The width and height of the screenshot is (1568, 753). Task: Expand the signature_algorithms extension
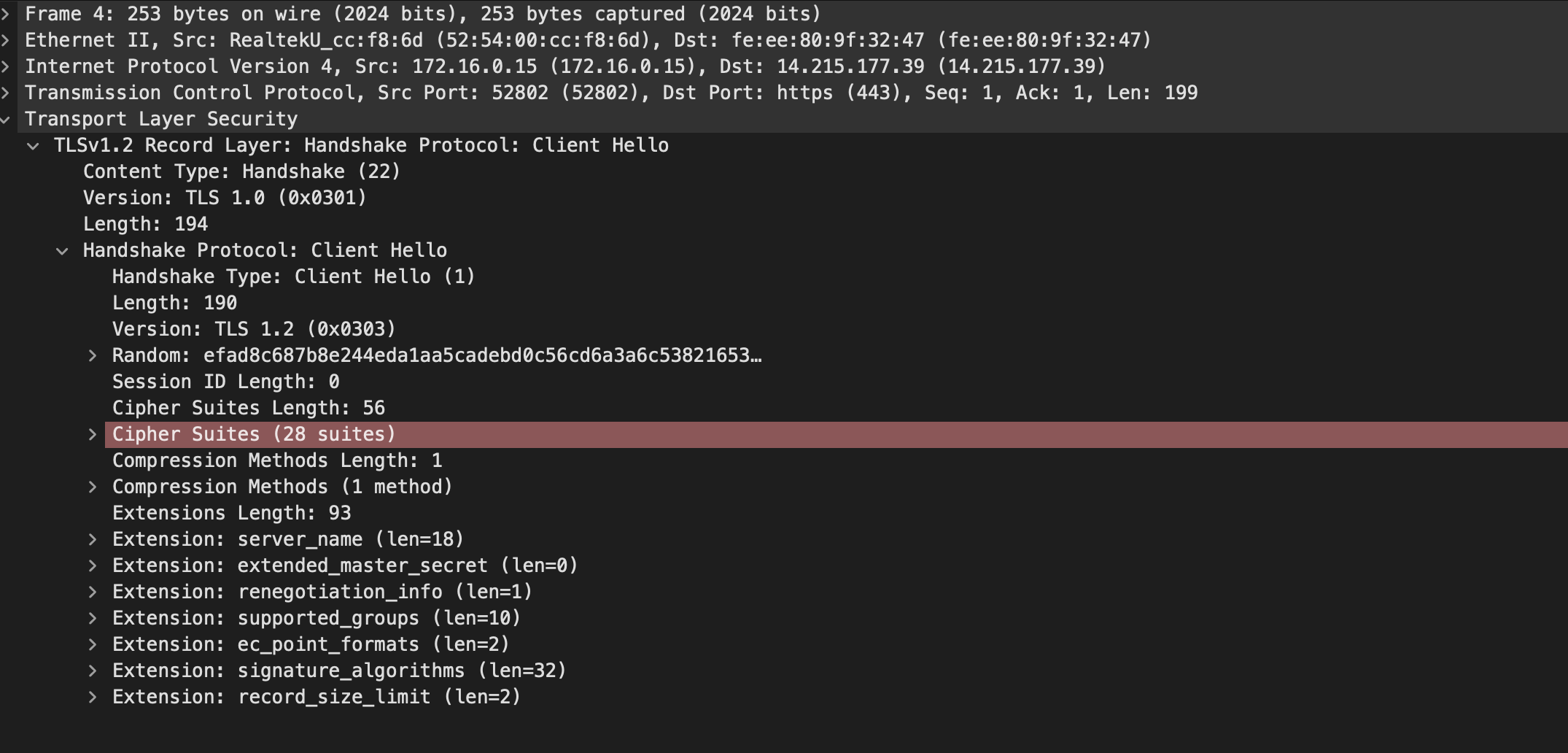[93, 671]
